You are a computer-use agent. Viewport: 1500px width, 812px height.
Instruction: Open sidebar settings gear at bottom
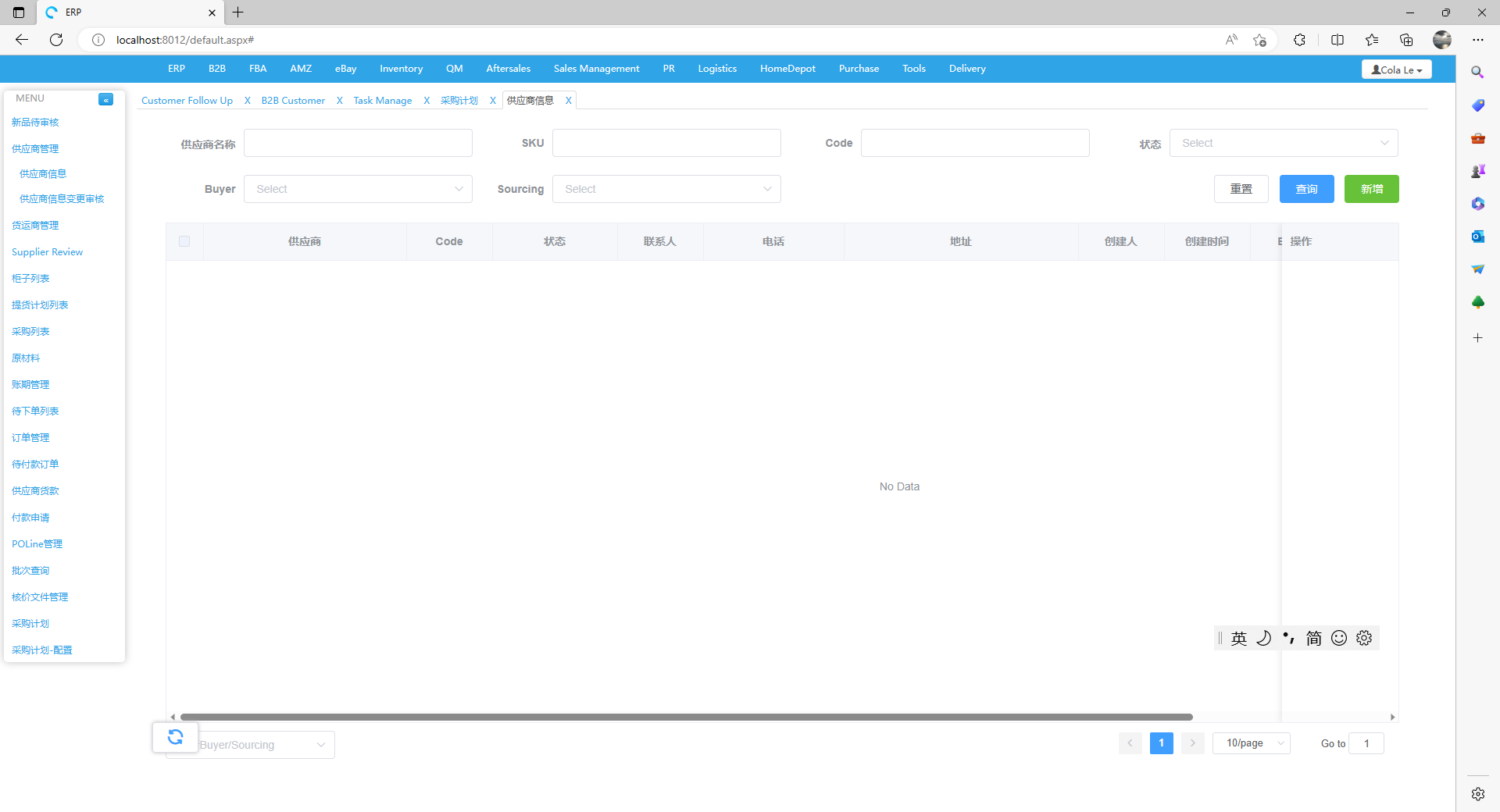click(1477, 794)
